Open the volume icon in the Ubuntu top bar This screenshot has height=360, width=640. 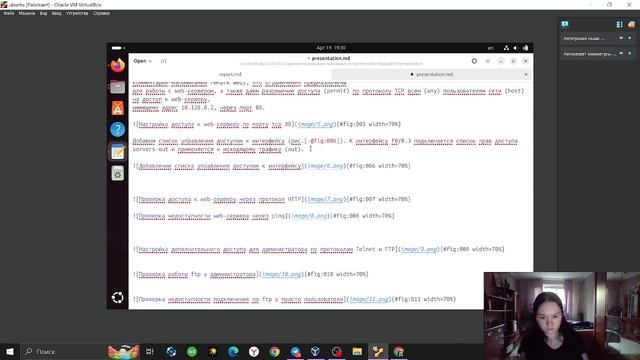point(516,48)
